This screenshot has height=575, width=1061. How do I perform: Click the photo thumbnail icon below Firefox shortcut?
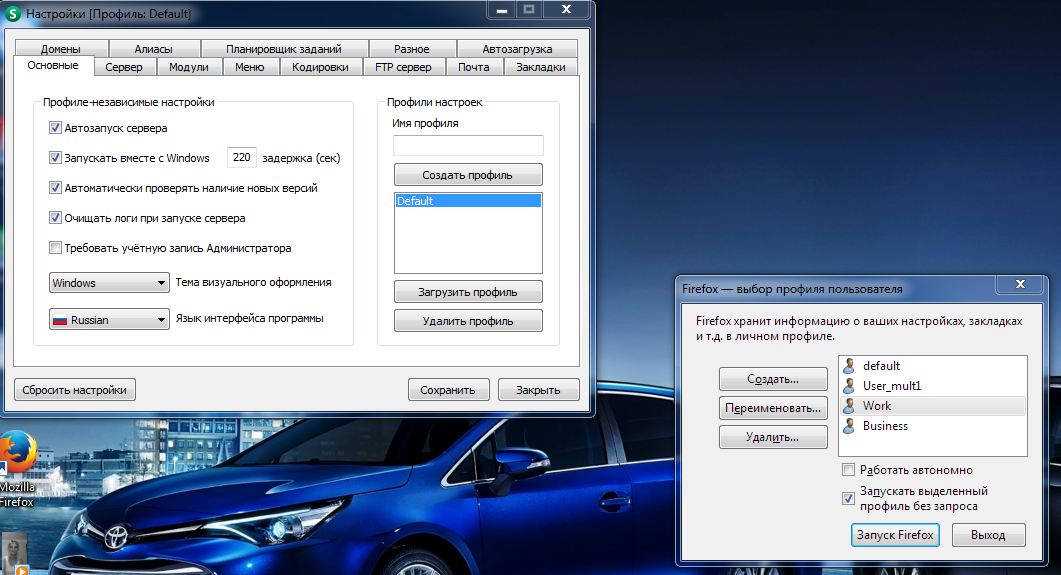point(14,553)
